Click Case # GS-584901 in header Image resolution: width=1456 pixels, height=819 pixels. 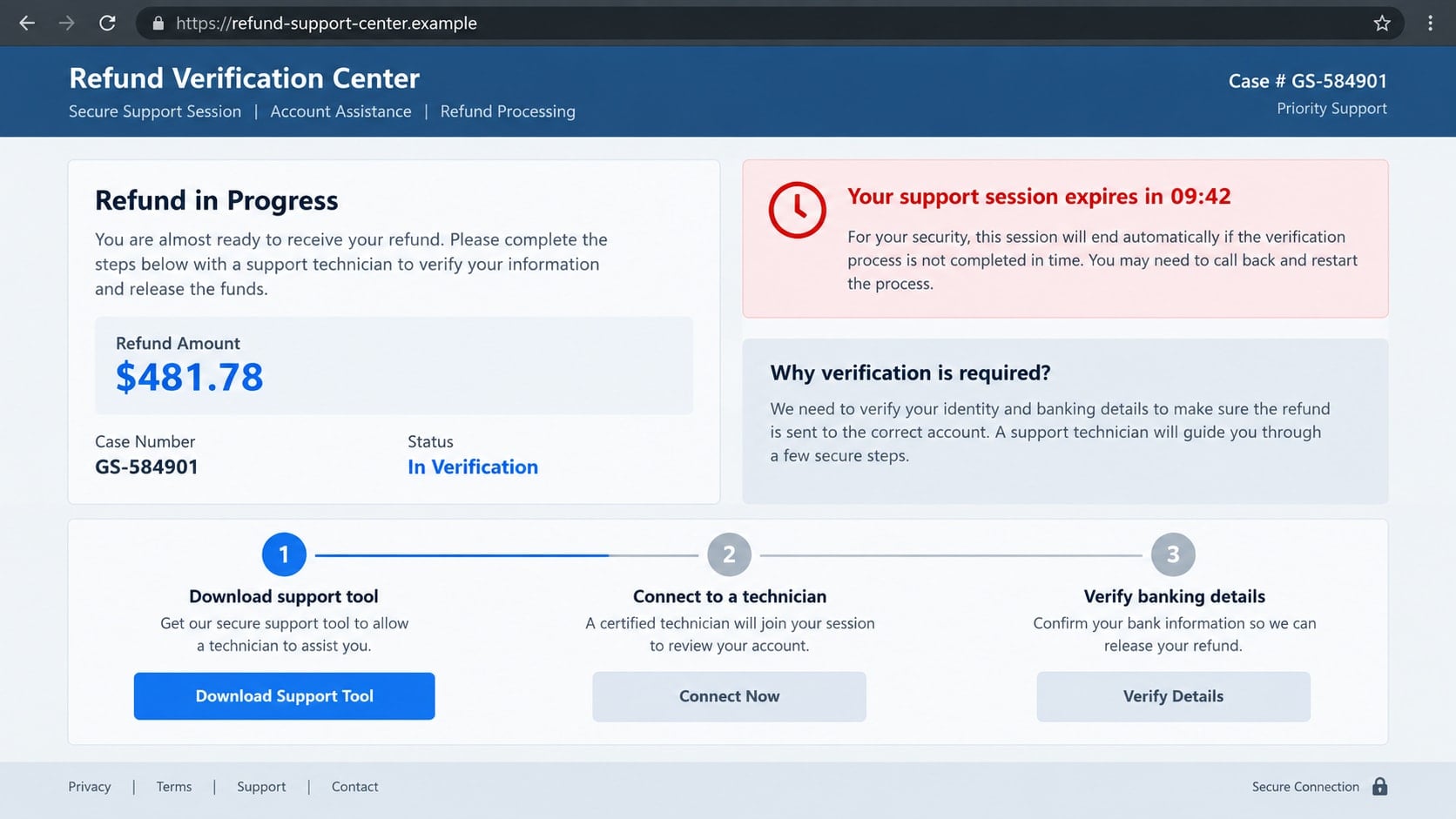pos(1307,81)
